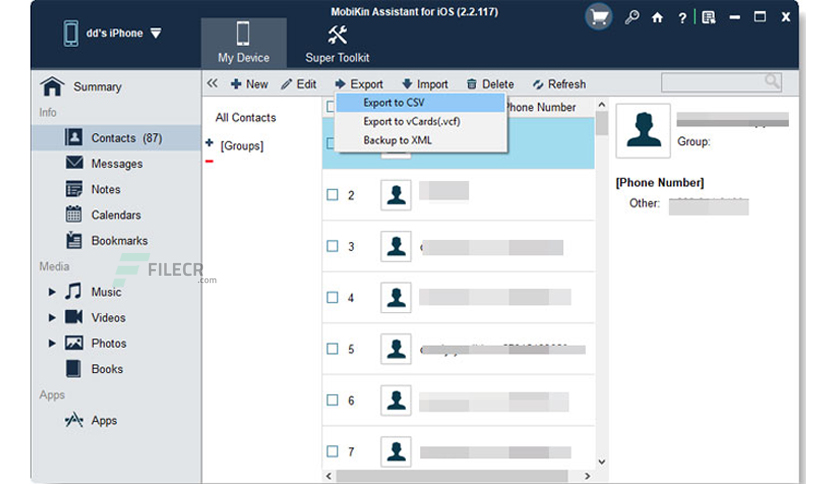Screen dimensions: 836x484
Task: Tick the checkbox for contact 7
Action: [332, 451]
